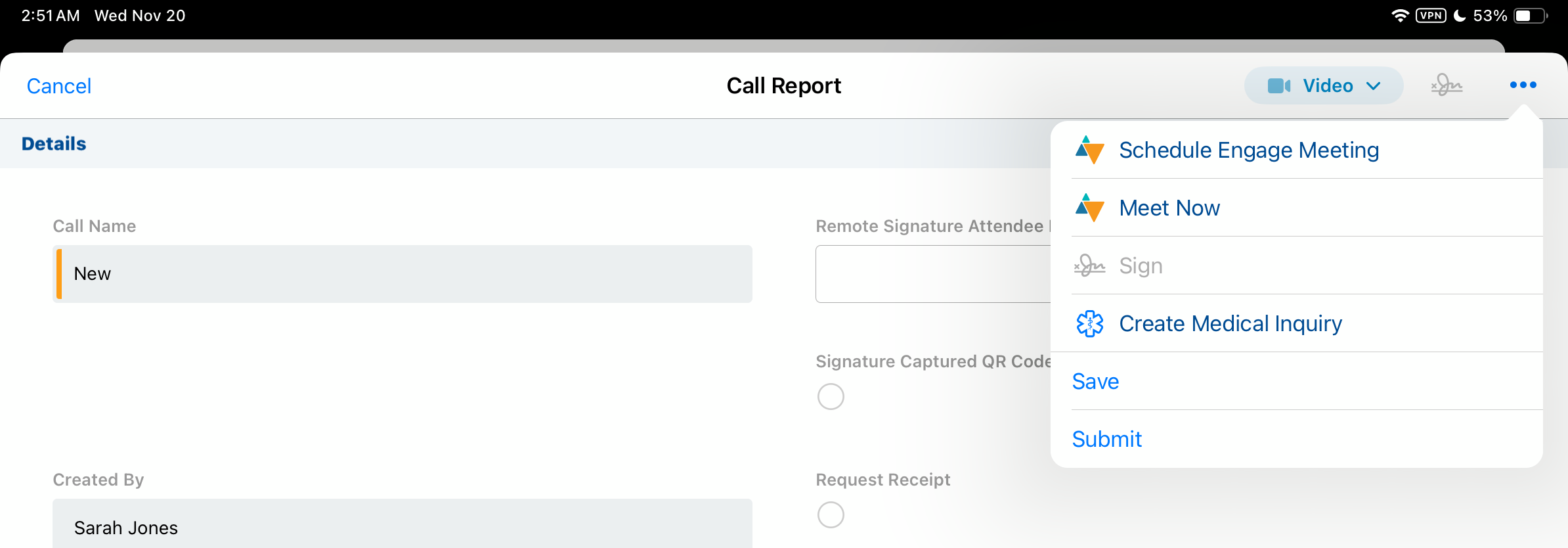
Task: Click the signature icon in the header
Action: [1447, 85]
